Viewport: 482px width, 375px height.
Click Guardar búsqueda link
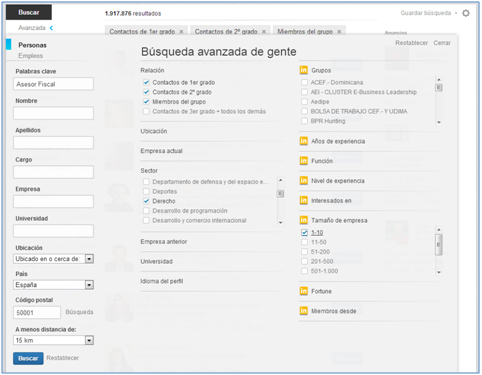tap(426, 13)
